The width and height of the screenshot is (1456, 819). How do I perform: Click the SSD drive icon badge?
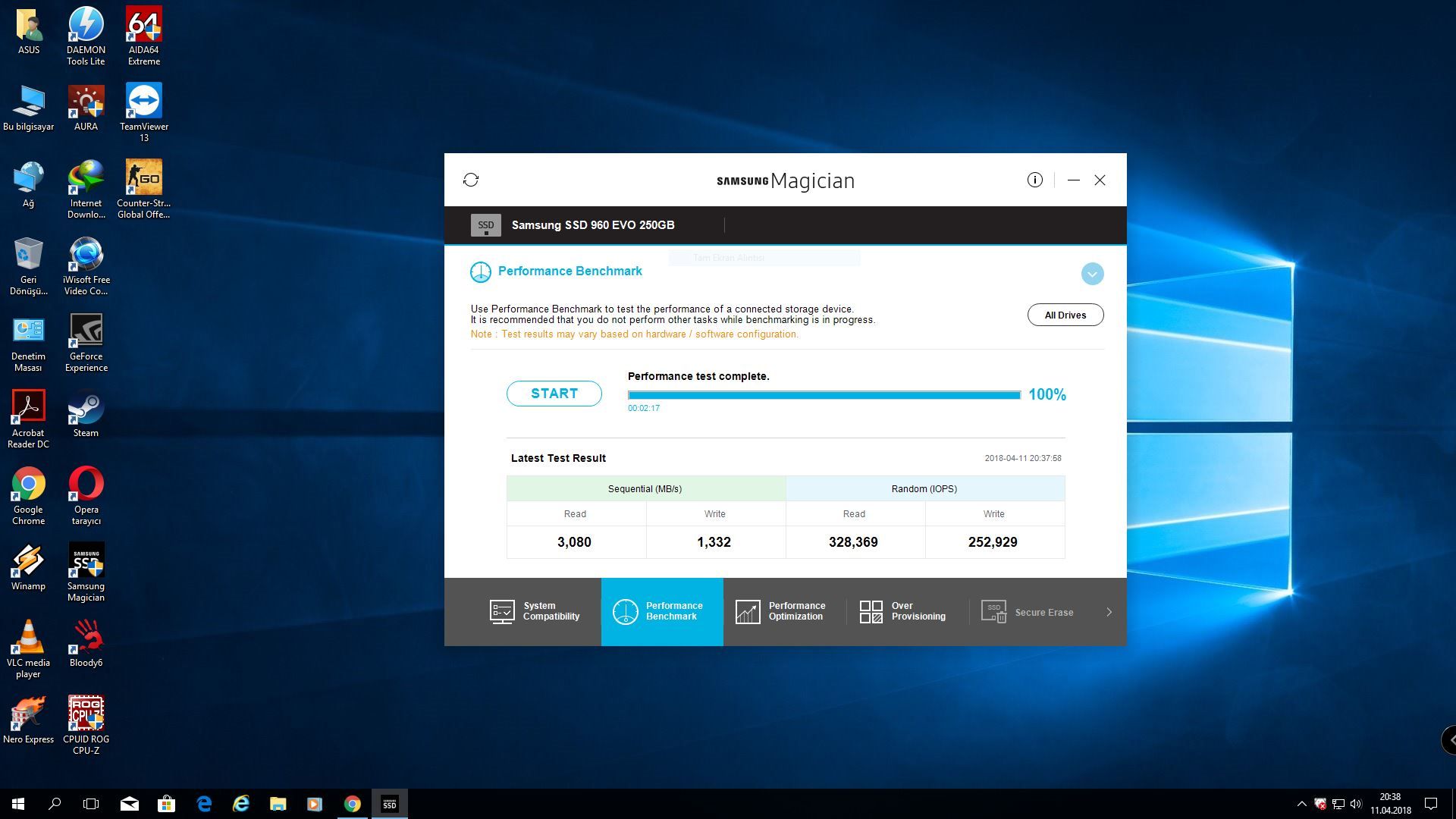coord(485,225)
